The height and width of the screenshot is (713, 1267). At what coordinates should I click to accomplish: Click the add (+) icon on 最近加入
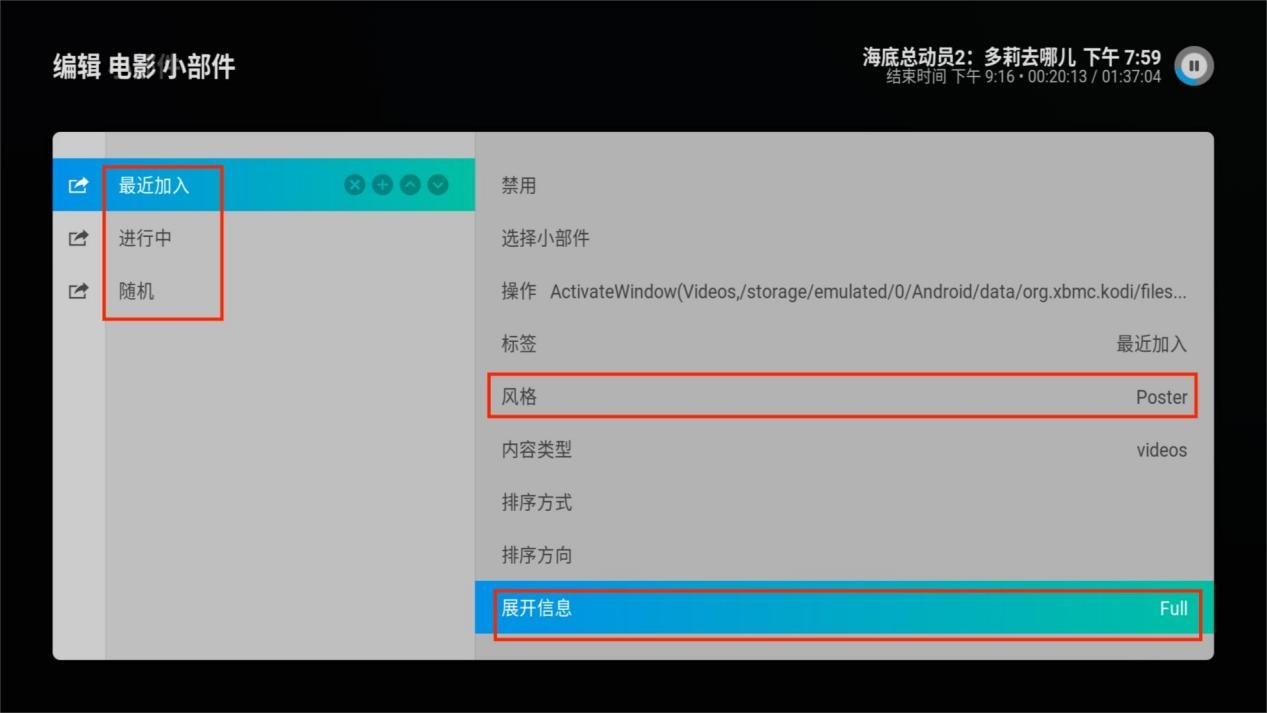382,185
